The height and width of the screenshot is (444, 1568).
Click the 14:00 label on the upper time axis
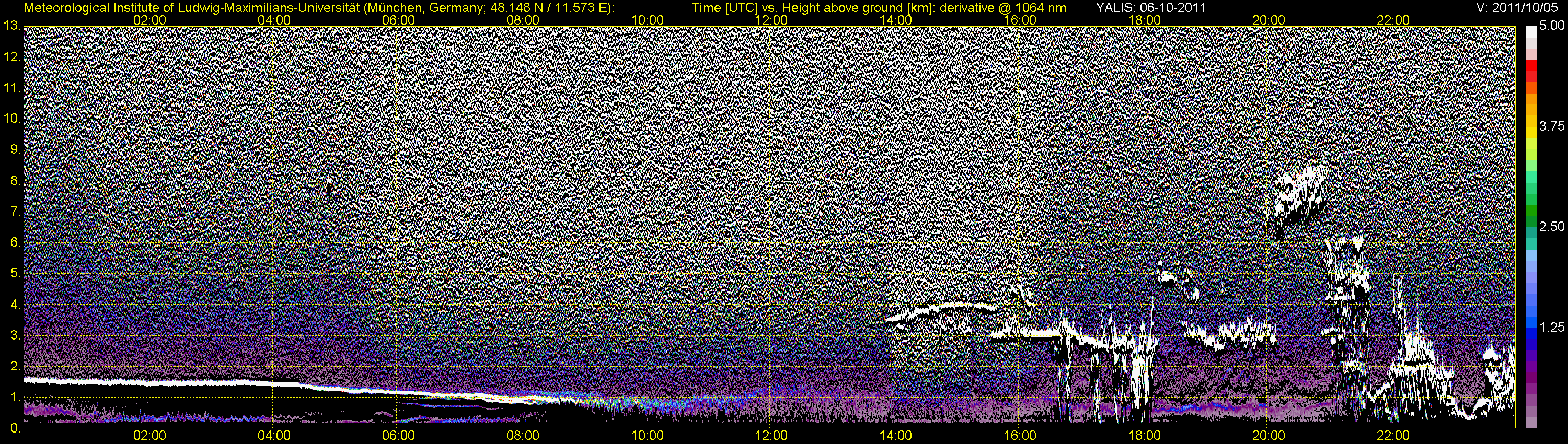(x=896, y=20)
